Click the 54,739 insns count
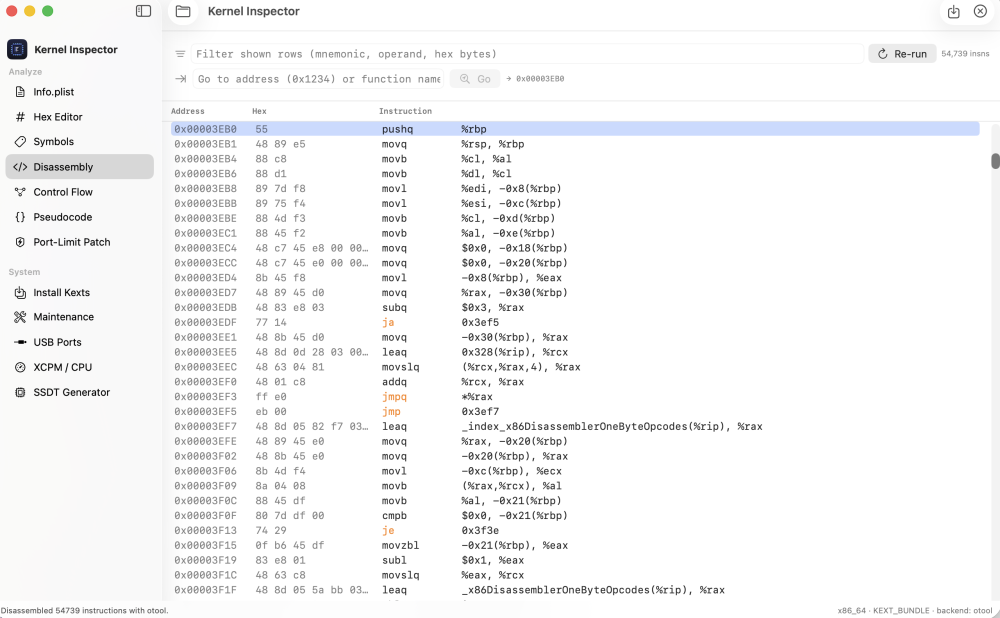 pos(966,54)
